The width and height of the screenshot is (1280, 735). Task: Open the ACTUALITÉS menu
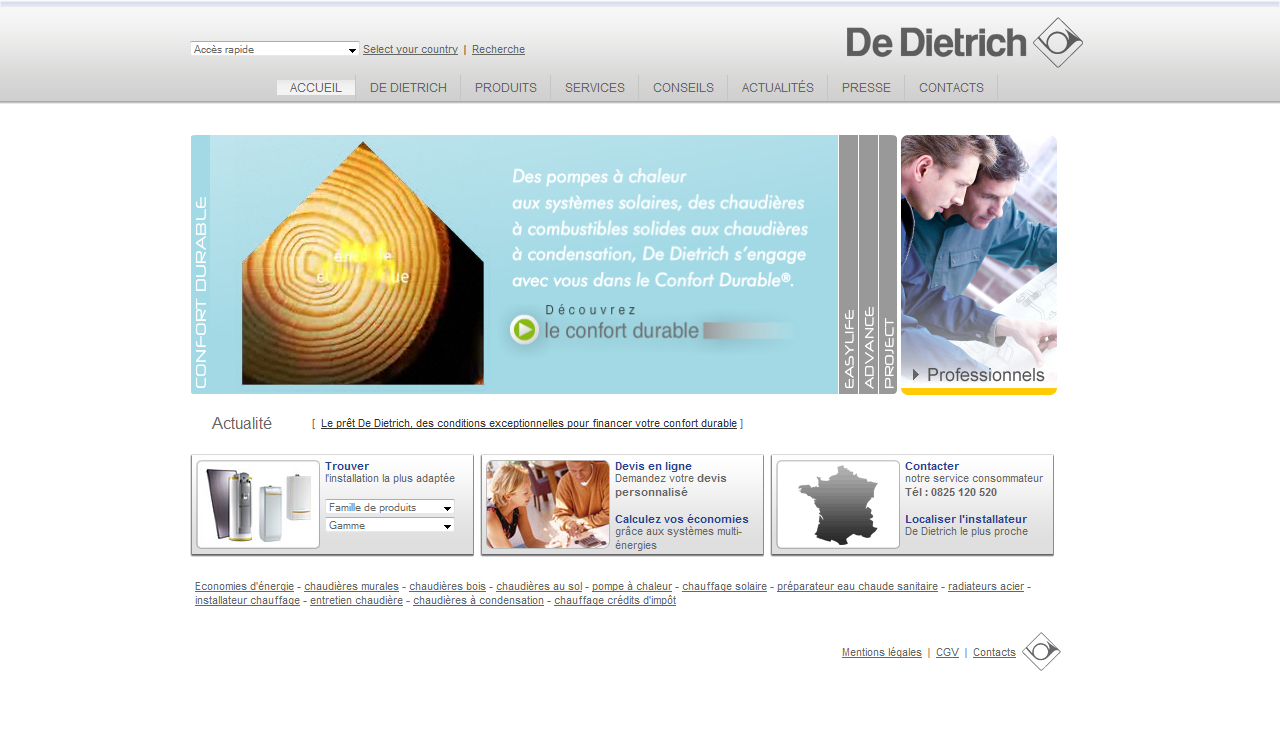[778, 88]
